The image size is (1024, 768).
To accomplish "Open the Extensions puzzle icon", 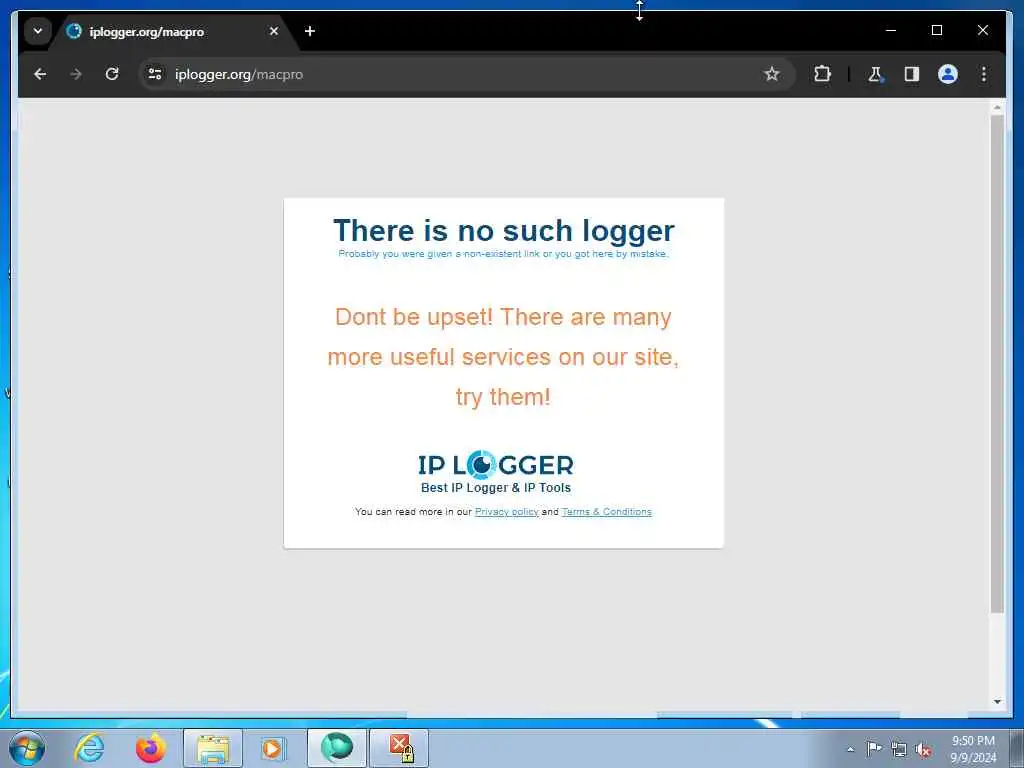I will click(x=822, y=74).
